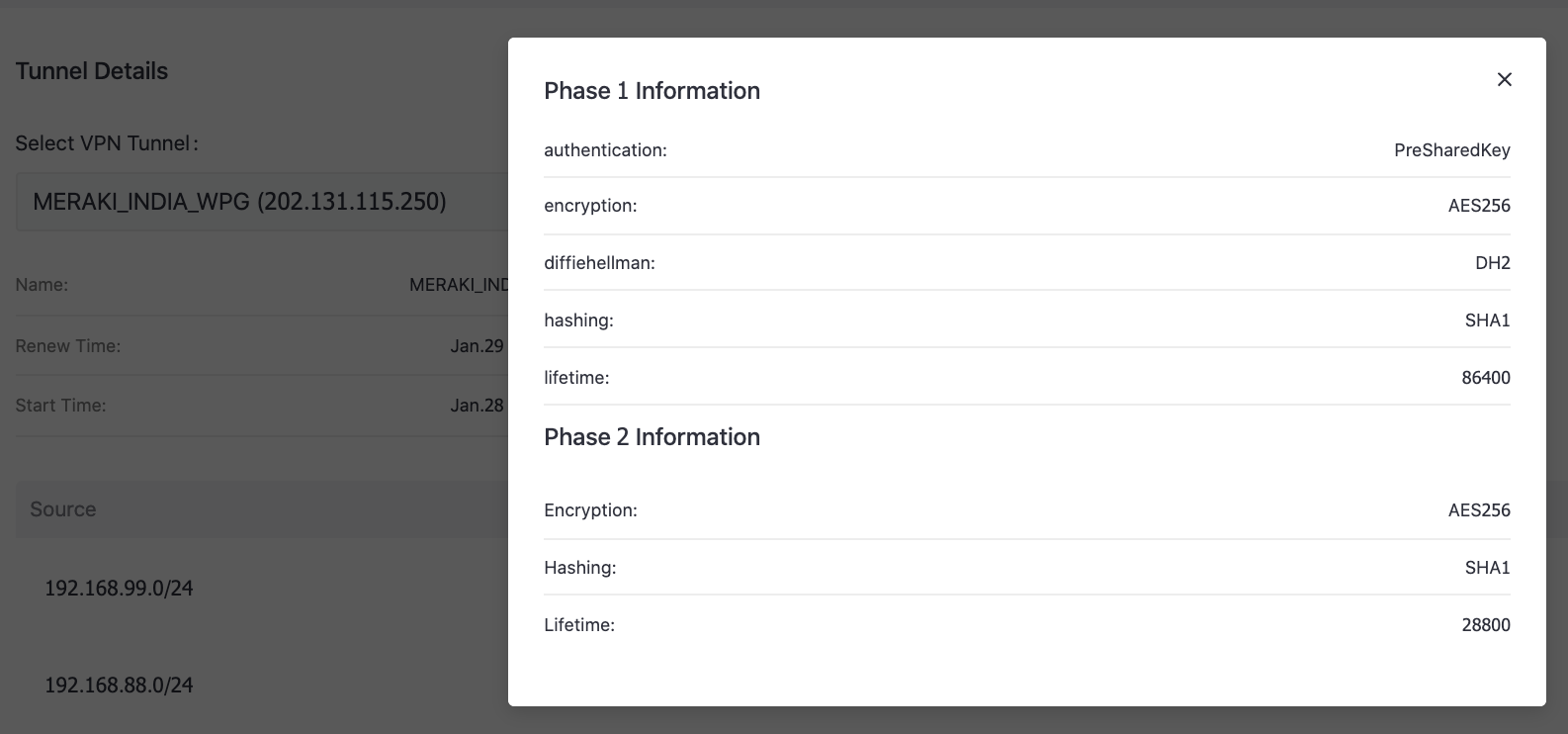Select the 86400 lifetime value
Screen dimensions: 1568x734
point(1485,378)
